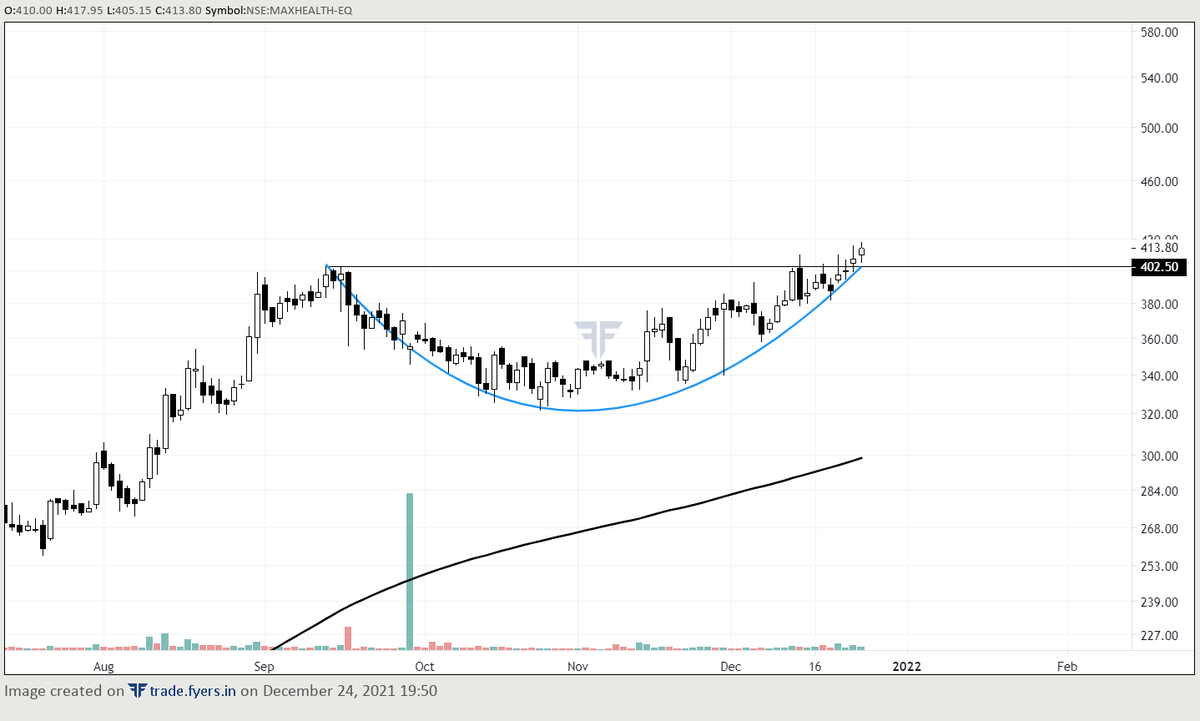Click the 16 date label on time axis

pyautogui.click(x=816, y=666)
